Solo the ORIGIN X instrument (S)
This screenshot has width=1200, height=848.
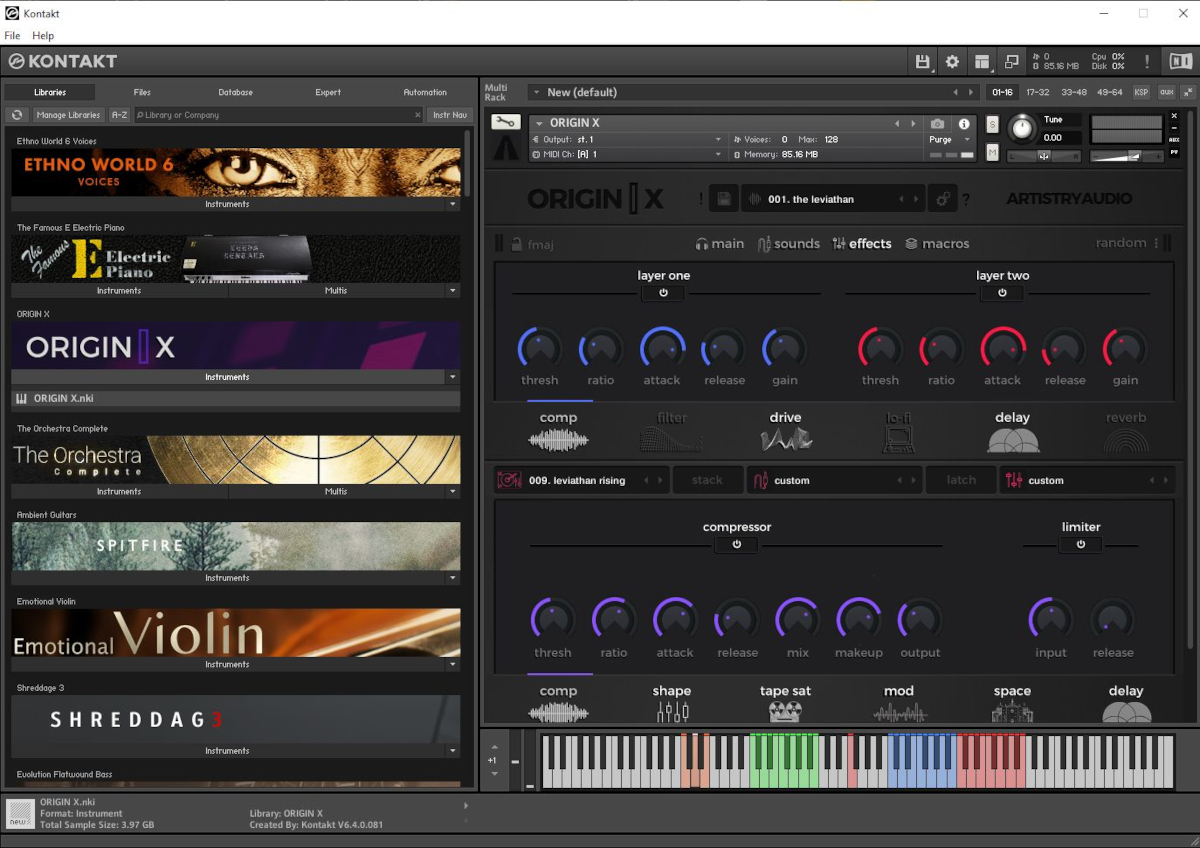pyautogui.click(x=992, y=124)
